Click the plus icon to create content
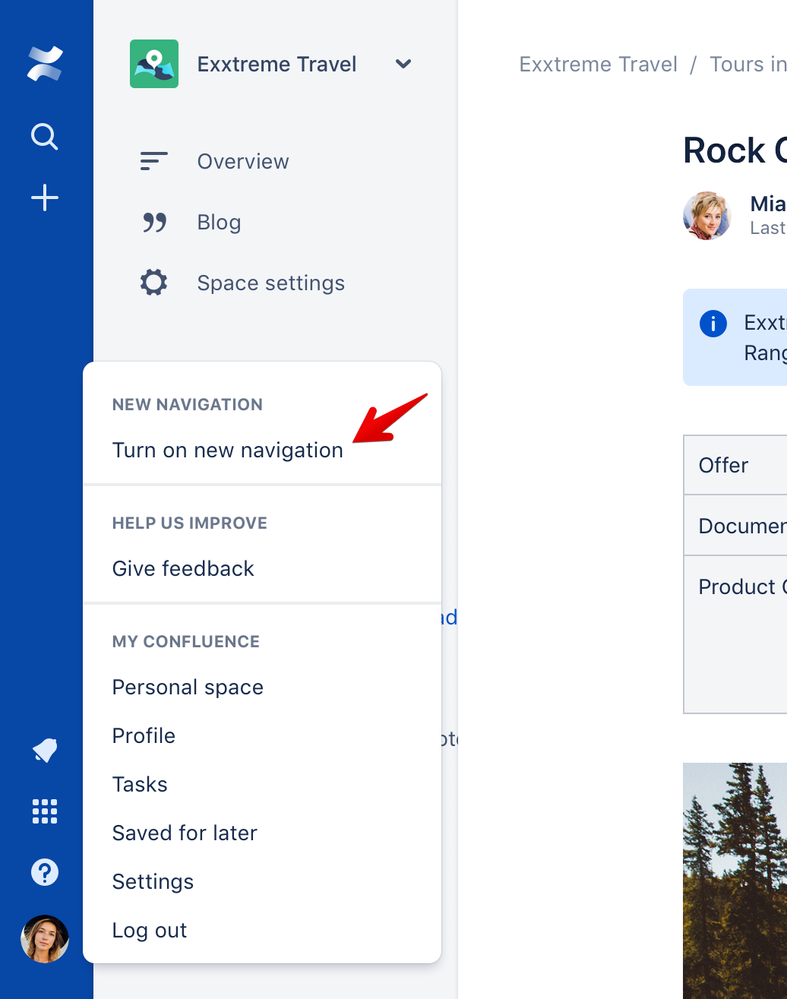The width and height of the screenshot is (787, 999). tap(44, 197)
